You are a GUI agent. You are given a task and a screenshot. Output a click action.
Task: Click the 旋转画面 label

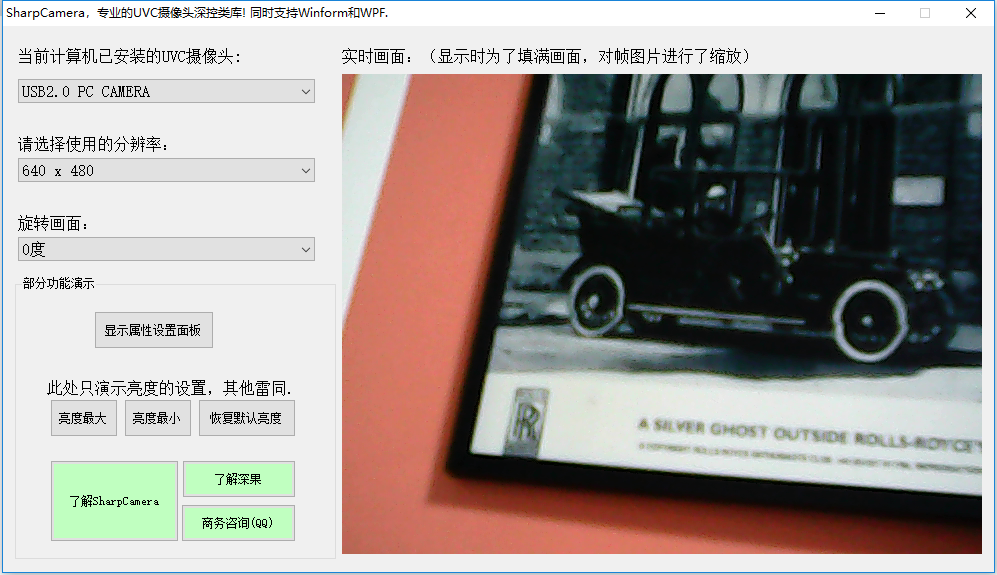click(53, 223)
